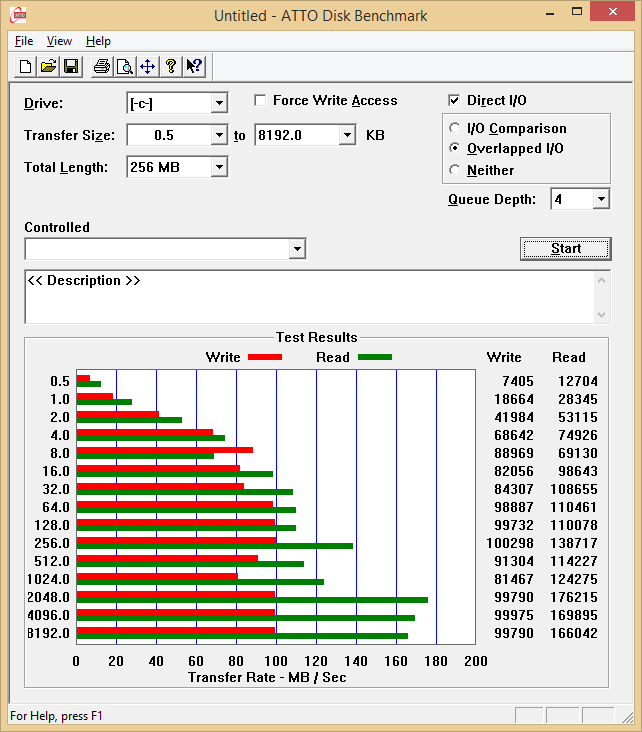
Task: Click the New document toolbar icon
Action: [x=26, y=66]
